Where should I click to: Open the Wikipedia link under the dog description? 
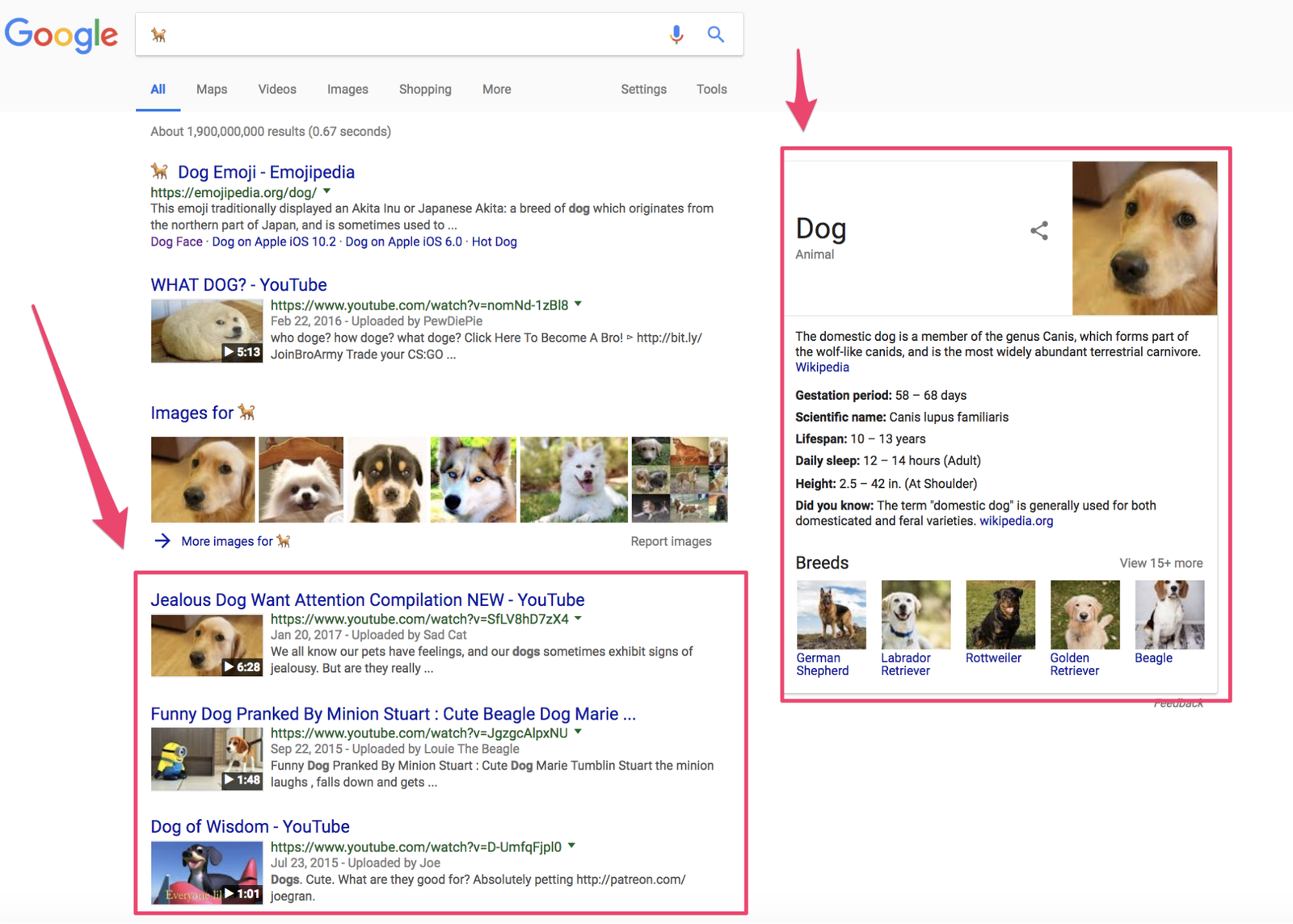(x=822, y=367)
